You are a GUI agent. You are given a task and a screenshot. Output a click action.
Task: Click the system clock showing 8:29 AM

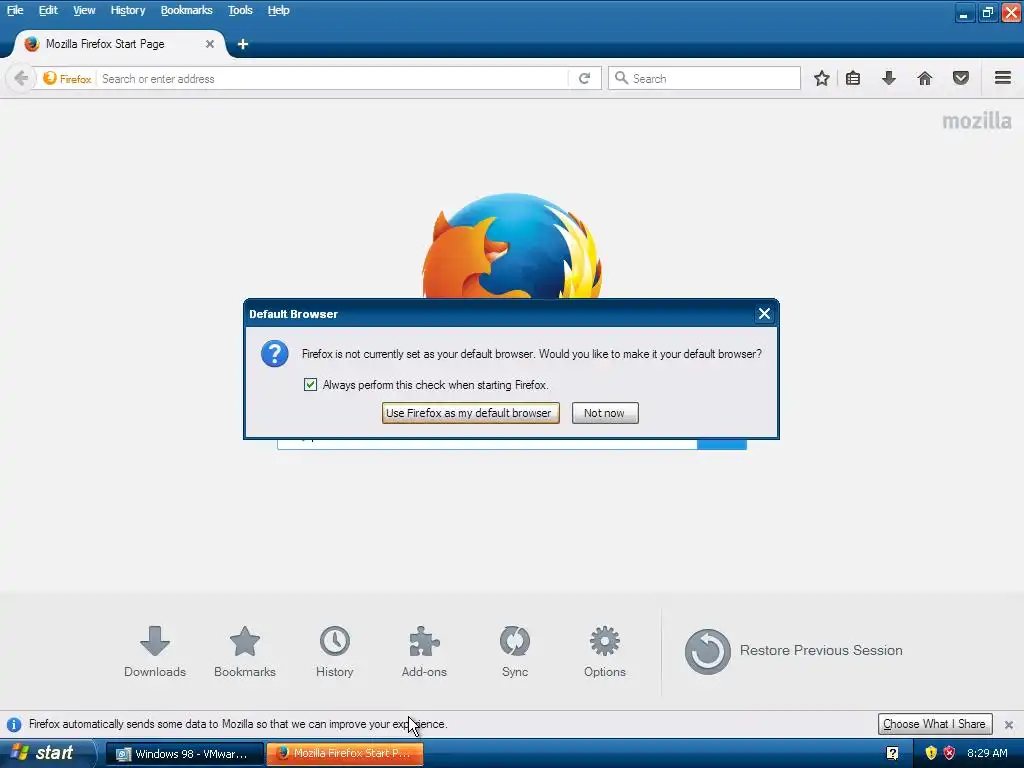(987, 753)
